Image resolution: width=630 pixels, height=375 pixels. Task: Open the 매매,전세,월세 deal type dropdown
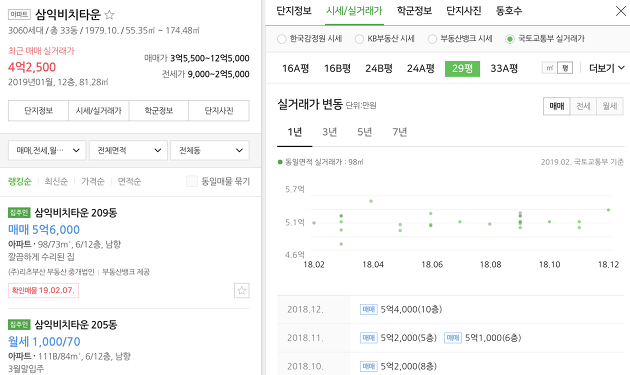click(47, 150)
